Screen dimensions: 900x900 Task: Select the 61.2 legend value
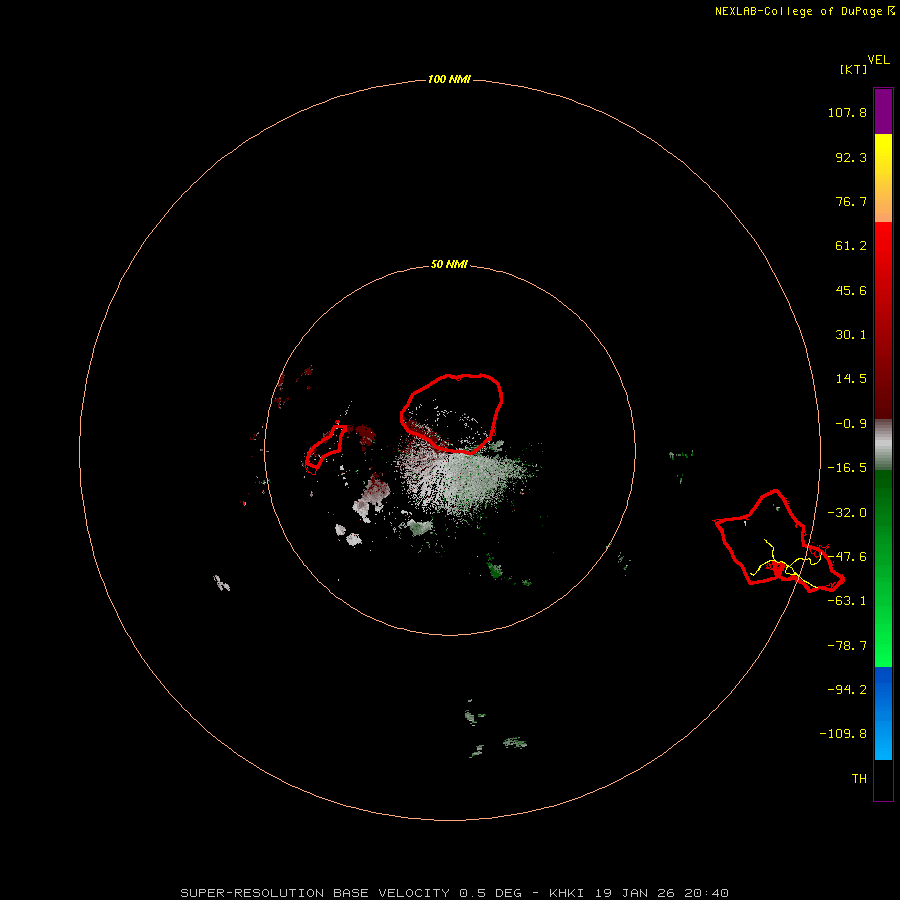click(x=851, y=246)
